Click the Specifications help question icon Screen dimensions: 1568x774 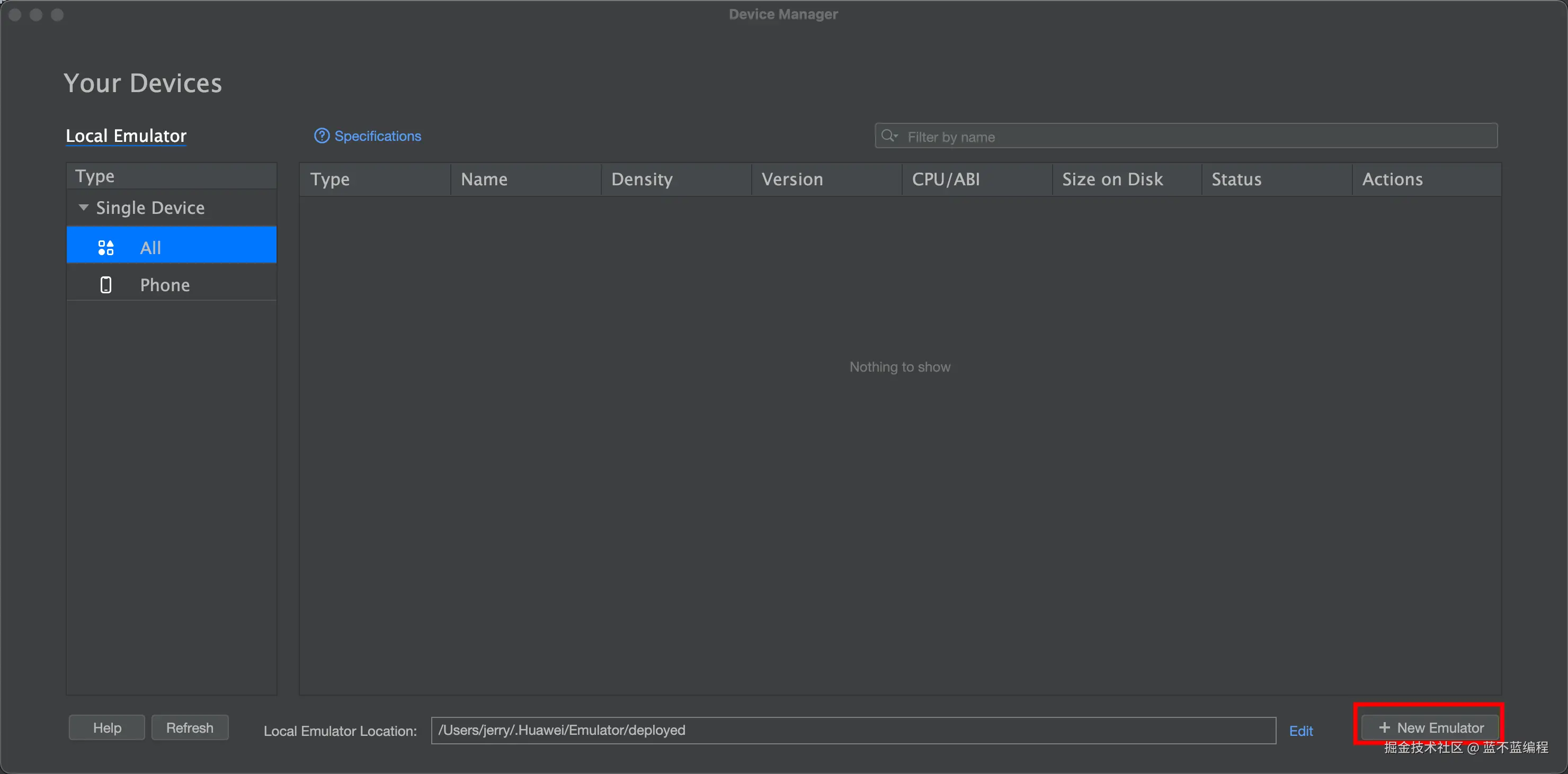pos(322,136)
